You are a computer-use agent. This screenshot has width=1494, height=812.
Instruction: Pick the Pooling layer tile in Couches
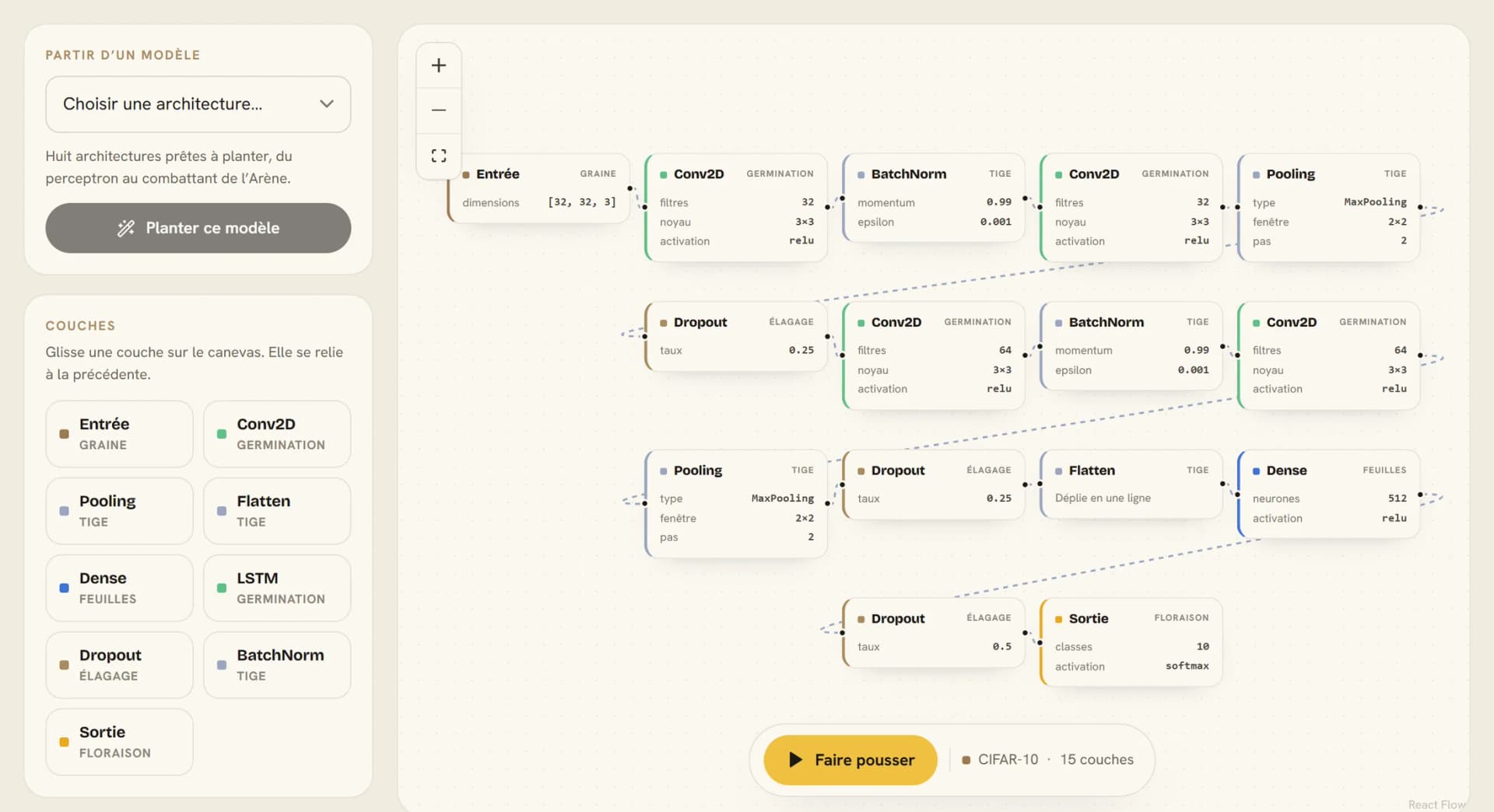coord(119,511)
